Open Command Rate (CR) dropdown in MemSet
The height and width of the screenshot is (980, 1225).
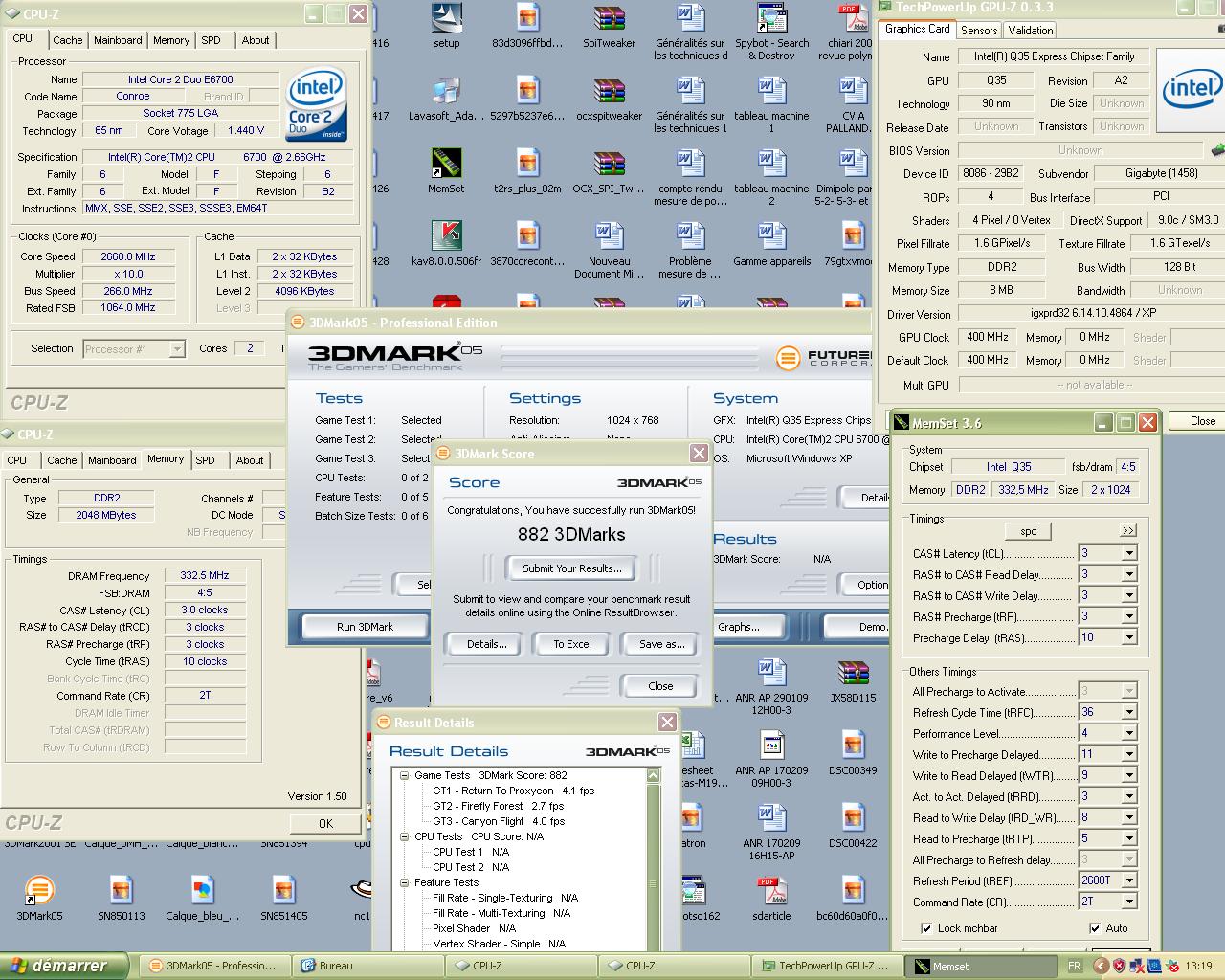tap(1129, 902)
